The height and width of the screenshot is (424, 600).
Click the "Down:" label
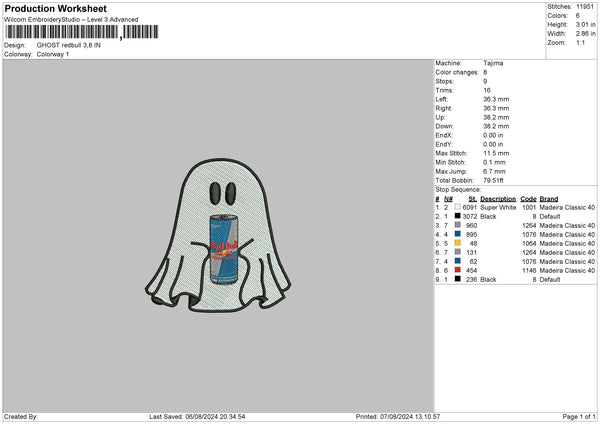(x=445, y=126)
